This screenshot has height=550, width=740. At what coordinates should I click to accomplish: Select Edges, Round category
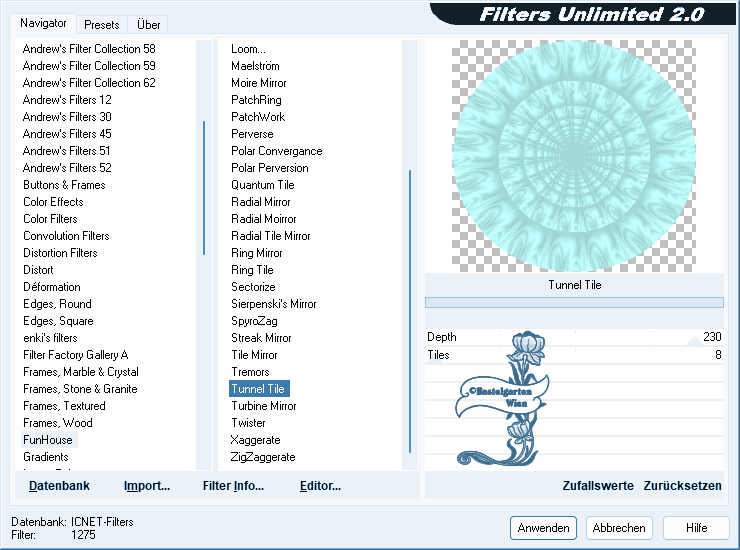click(57, 304)
